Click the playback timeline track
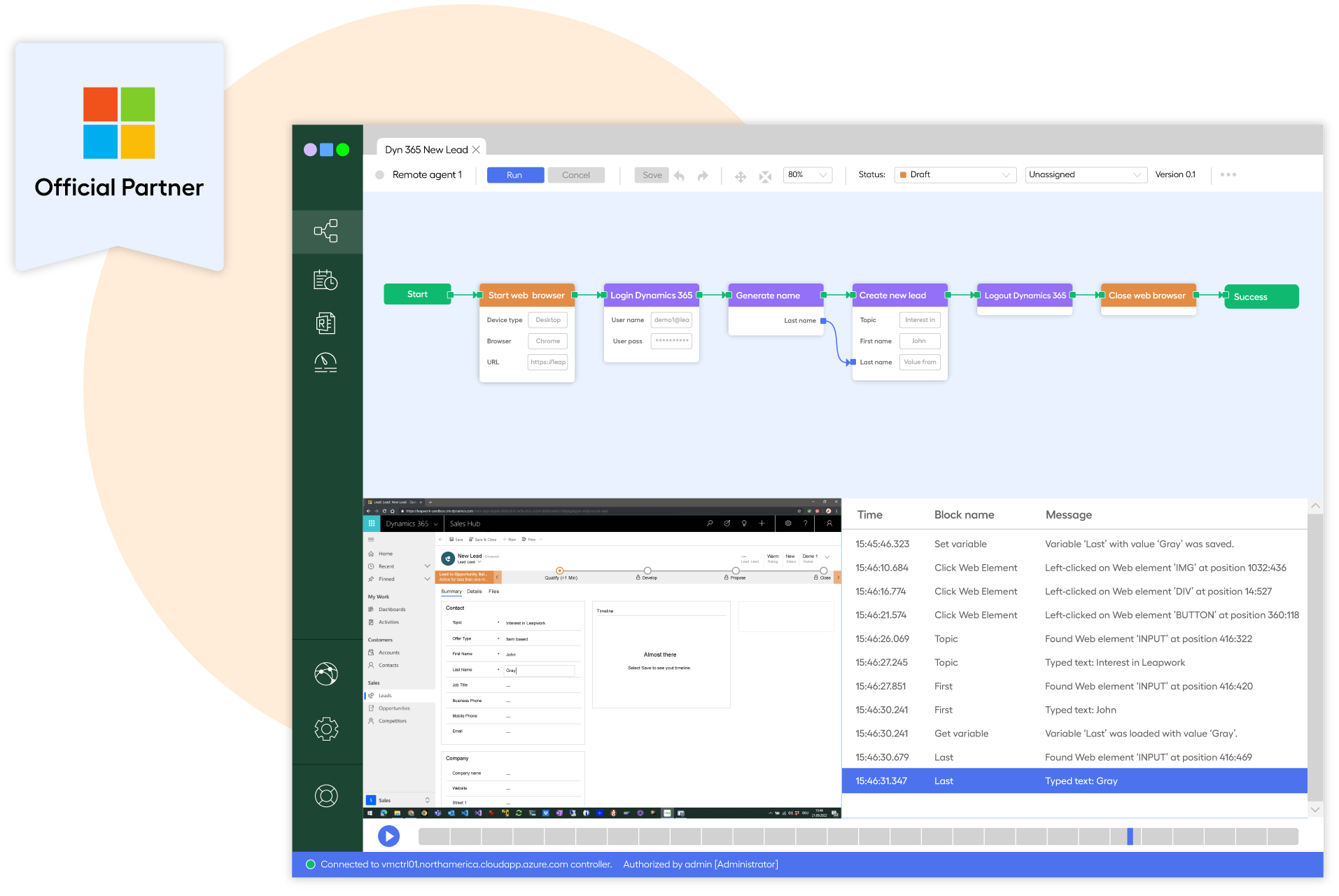 858,836
